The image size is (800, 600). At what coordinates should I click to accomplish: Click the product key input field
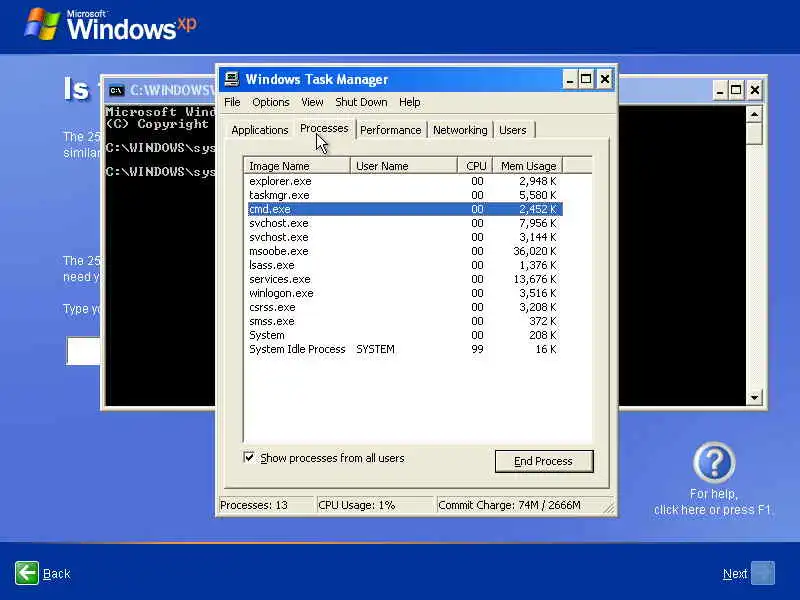[x=84, y=351]
